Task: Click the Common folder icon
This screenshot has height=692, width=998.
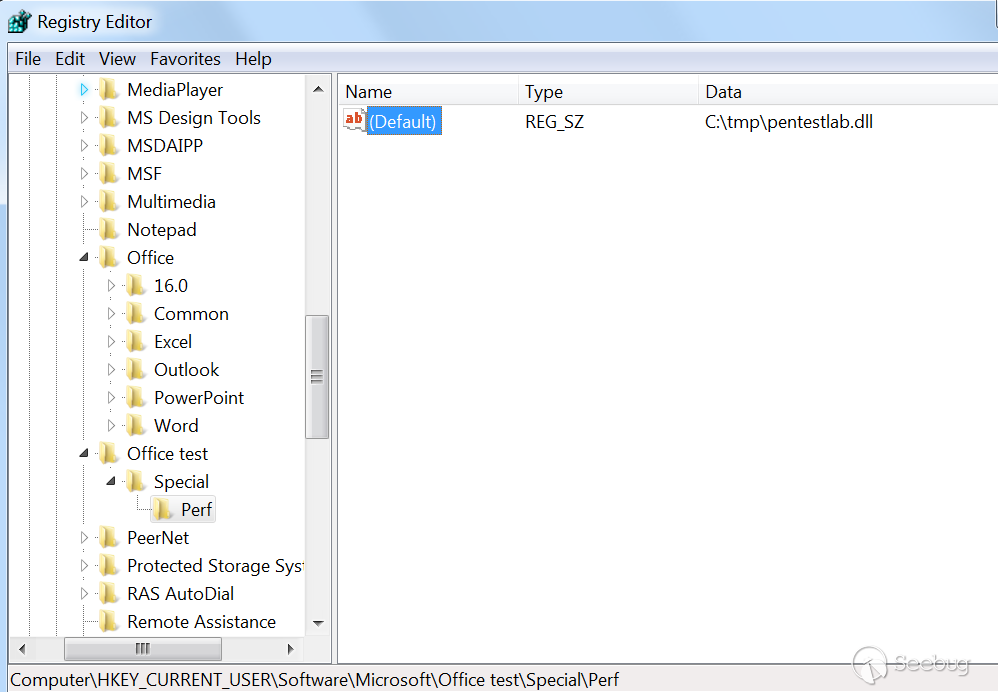Action: pyautogui.click(x=136, y=314)
